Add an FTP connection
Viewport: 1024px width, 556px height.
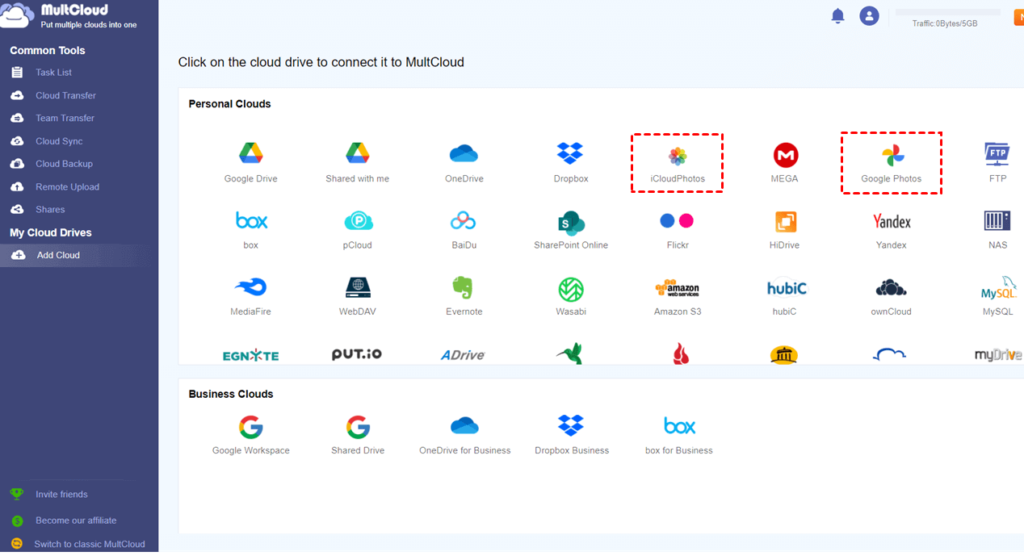[997, 154]
